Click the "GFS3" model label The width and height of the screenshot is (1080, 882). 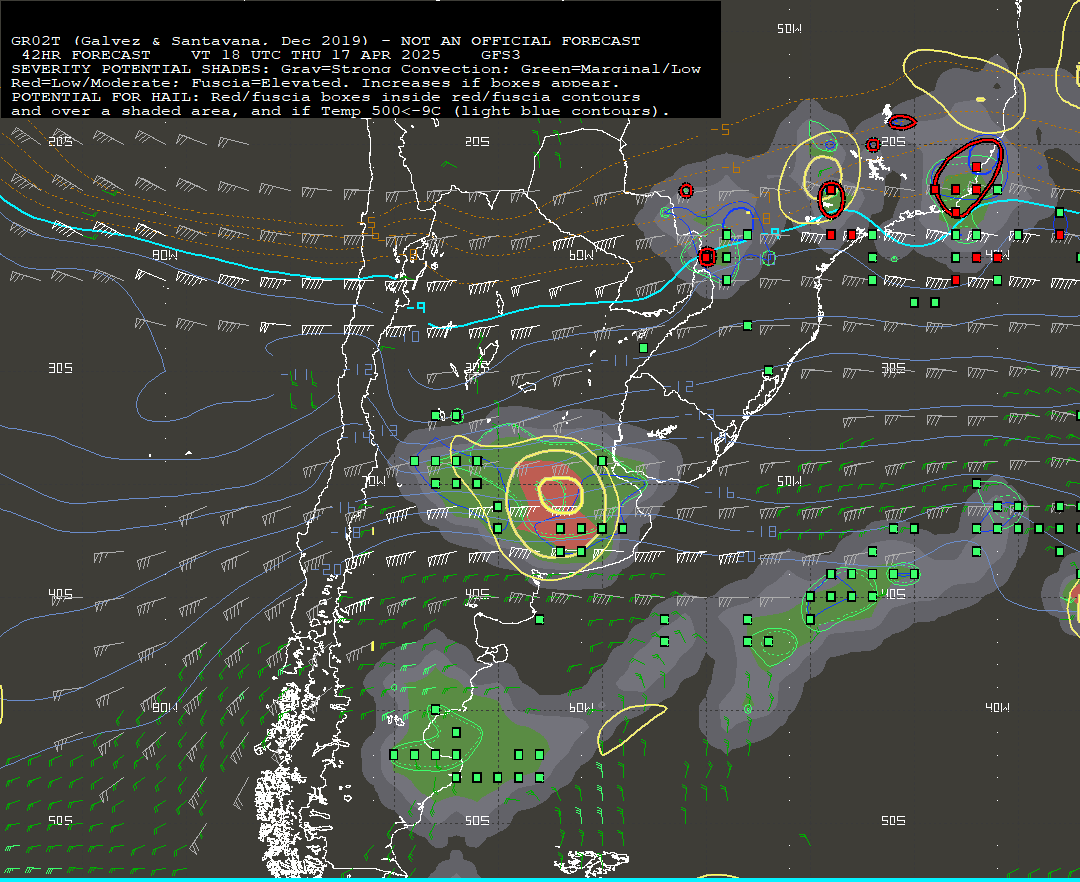pyautogui.click(x=501, y=54)
